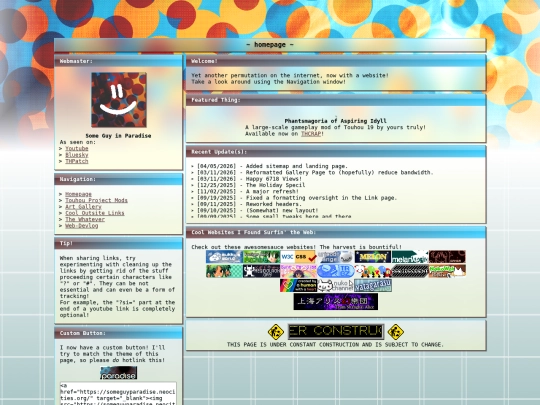Image resolution: width=540 pixels, height=405 pixels.
Task: Click the [04/05/2026] sitemap update entry
Action: pyautogui.click(x=272, y=166)
